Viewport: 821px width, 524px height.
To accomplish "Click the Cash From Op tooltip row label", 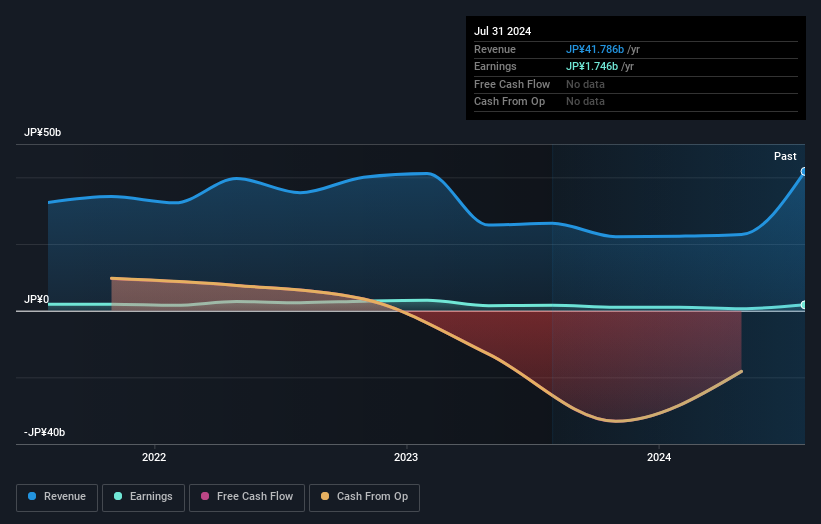I will tap(509, 102).
